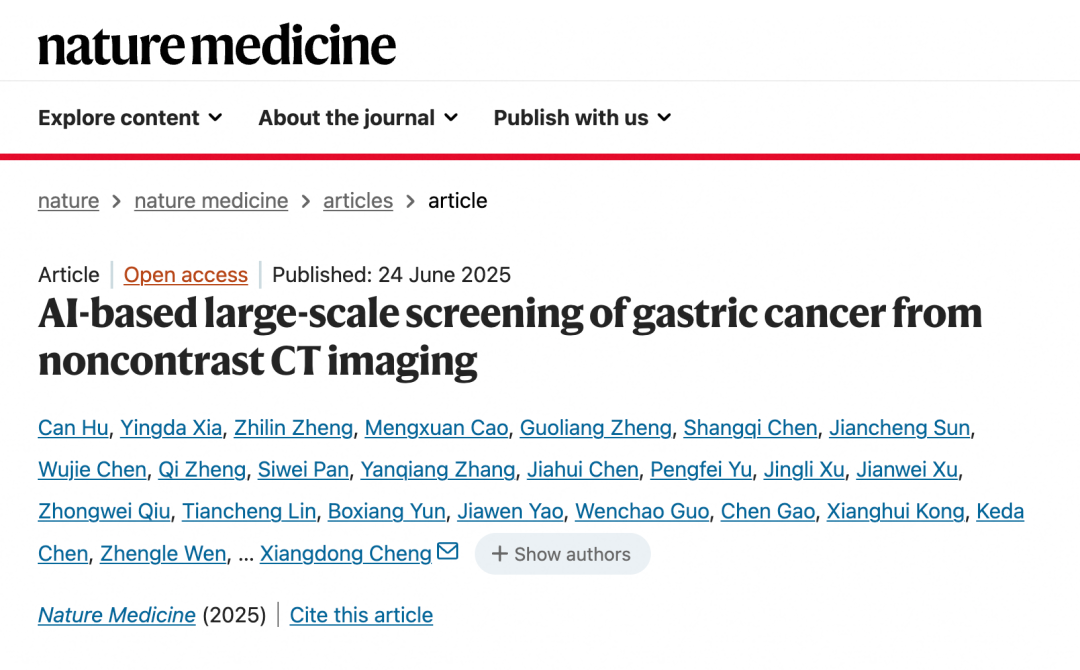Viewport: 1080px width, 670px height.
Task: Open the Cite this article link
Action: click(361, 615)
